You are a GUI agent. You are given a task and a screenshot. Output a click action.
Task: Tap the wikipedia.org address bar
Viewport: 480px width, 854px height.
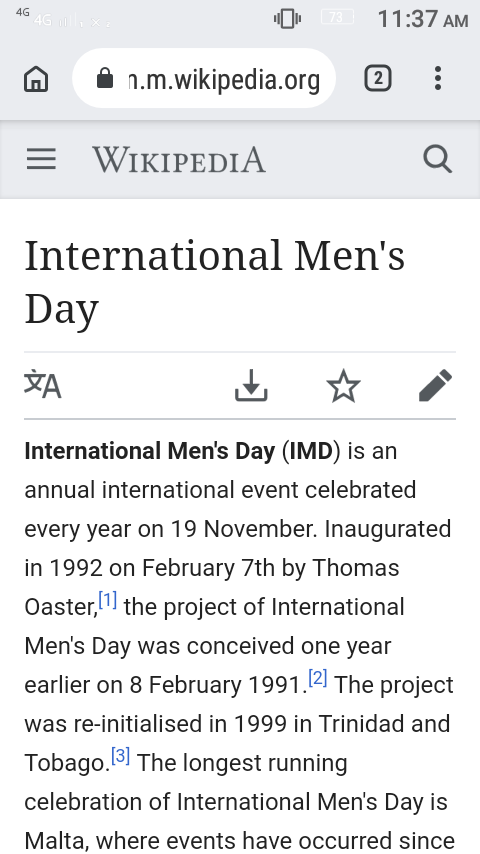(204, 78)
